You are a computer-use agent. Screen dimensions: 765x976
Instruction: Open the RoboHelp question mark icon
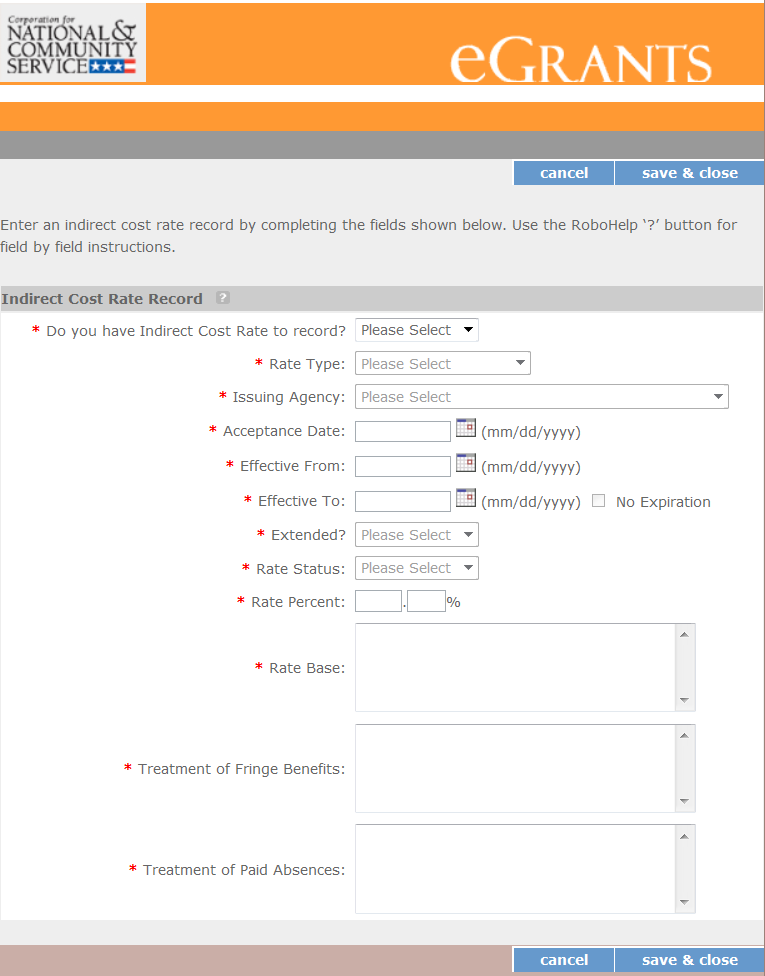223,298
